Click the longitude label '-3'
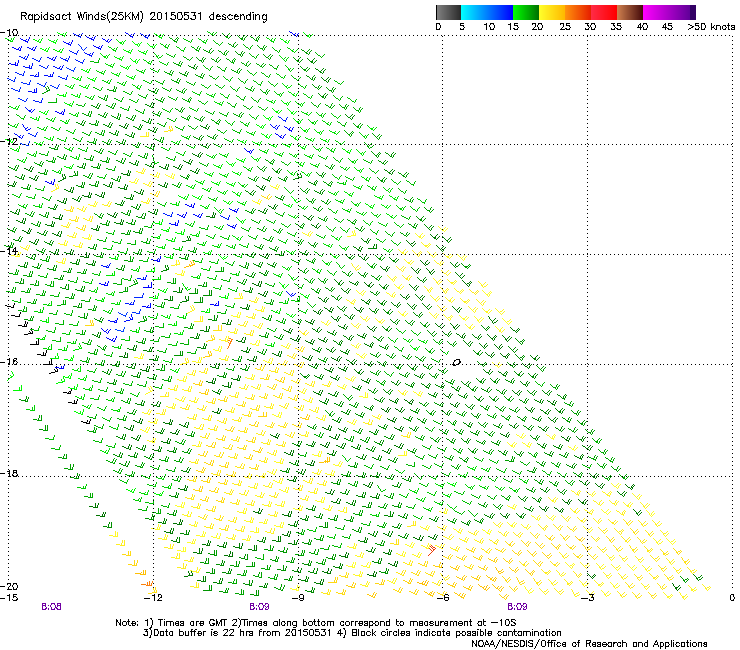The image size is (740, 650). click(588, 598)
